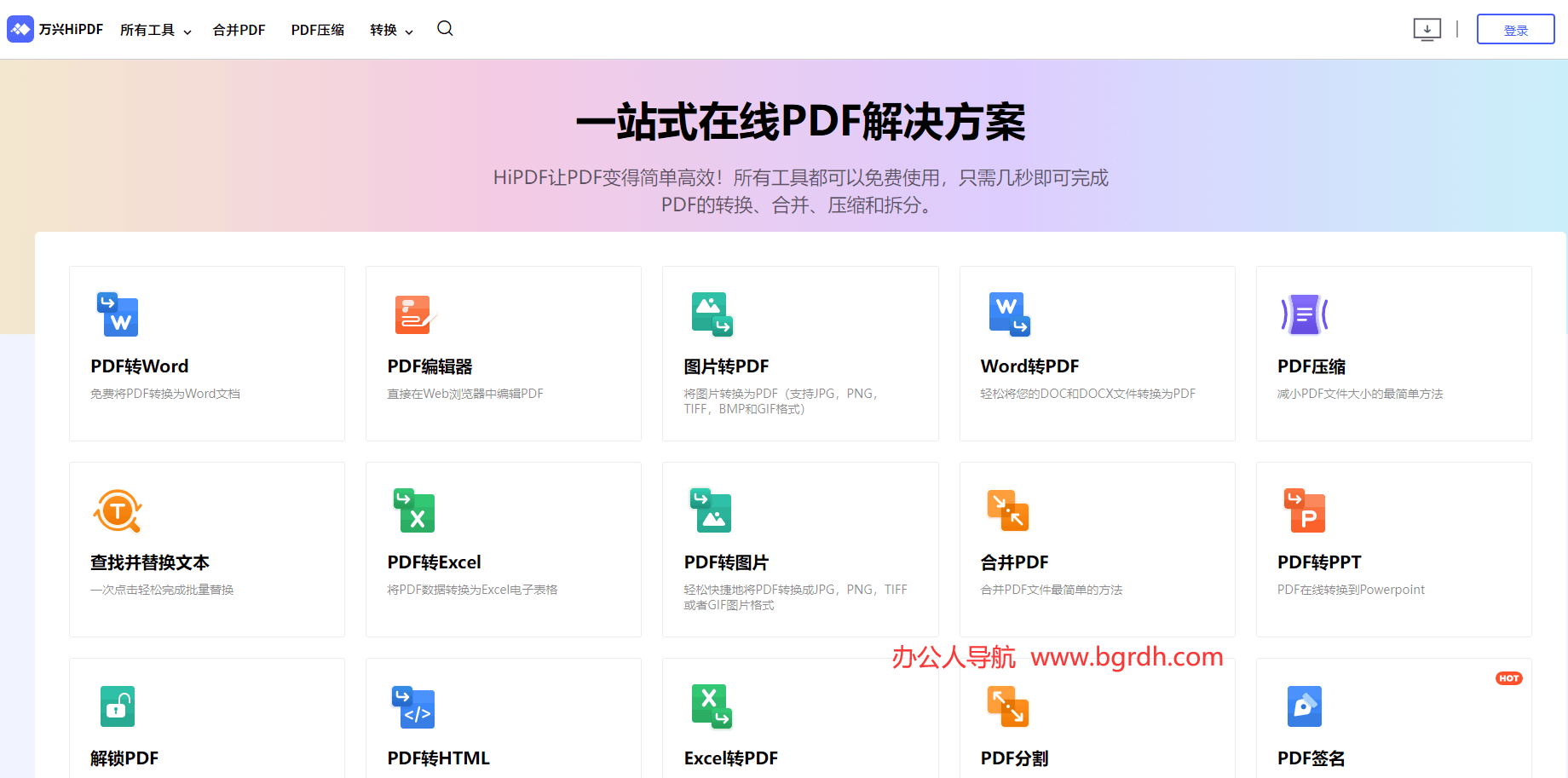Click the PDF转图片 card icon
This screenshot has width=1568, height=778.
point(712,510)
